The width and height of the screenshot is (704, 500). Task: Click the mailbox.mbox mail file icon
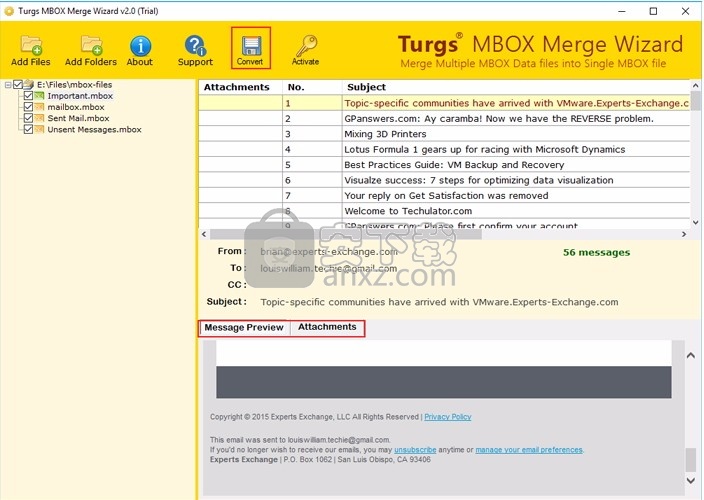tap(40, 107)
